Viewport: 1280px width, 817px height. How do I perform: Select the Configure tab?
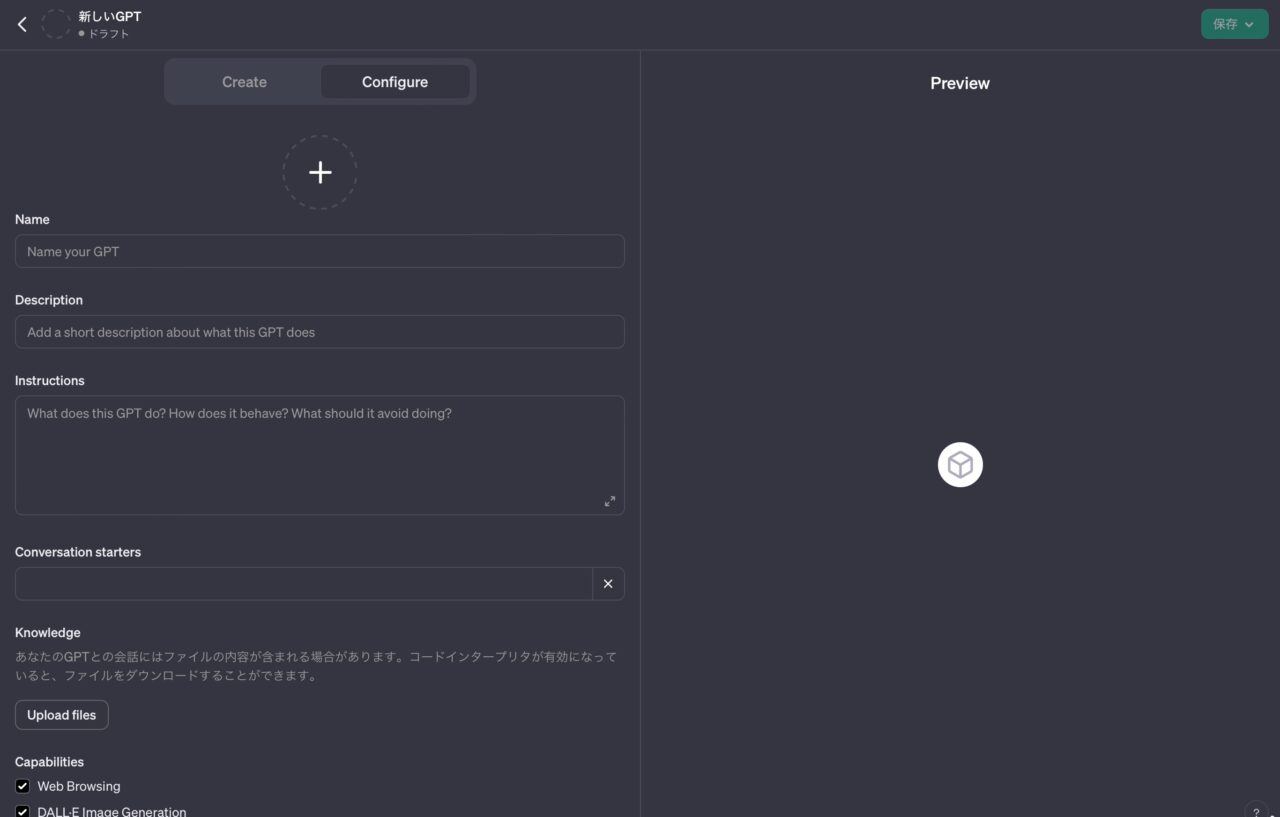(394, 82)
